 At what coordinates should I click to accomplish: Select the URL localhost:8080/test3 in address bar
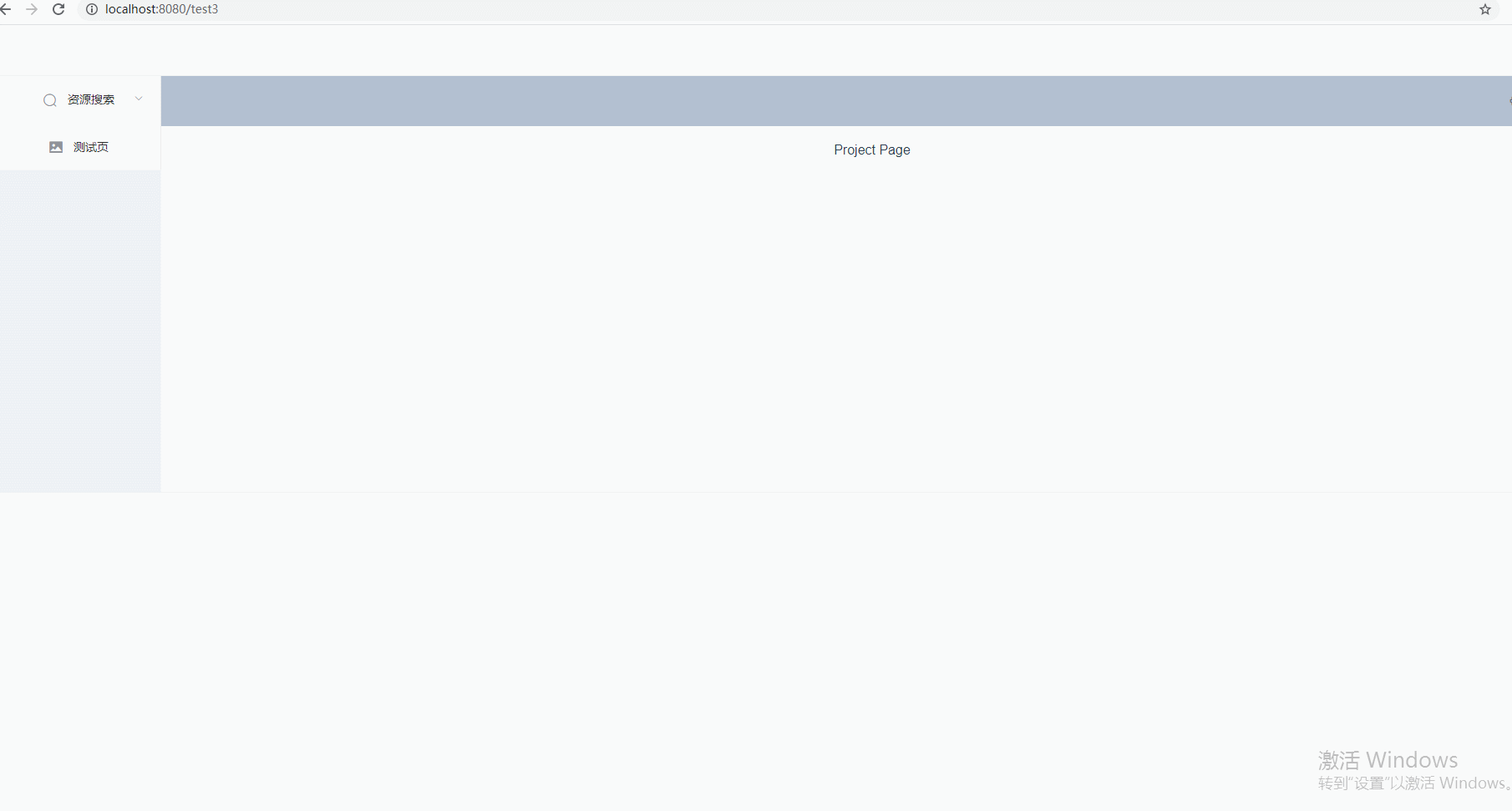tap(160, 9)
